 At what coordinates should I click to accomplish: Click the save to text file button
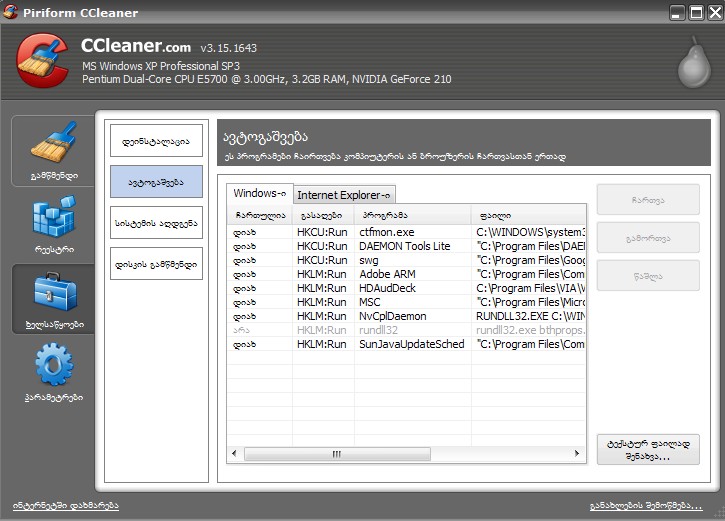647,450
